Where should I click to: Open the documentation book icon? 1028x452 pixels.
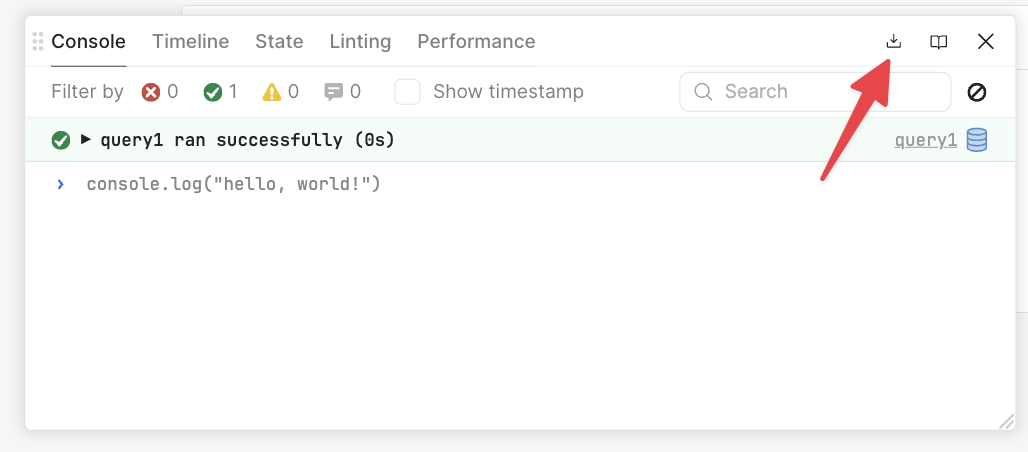(939, 42)
